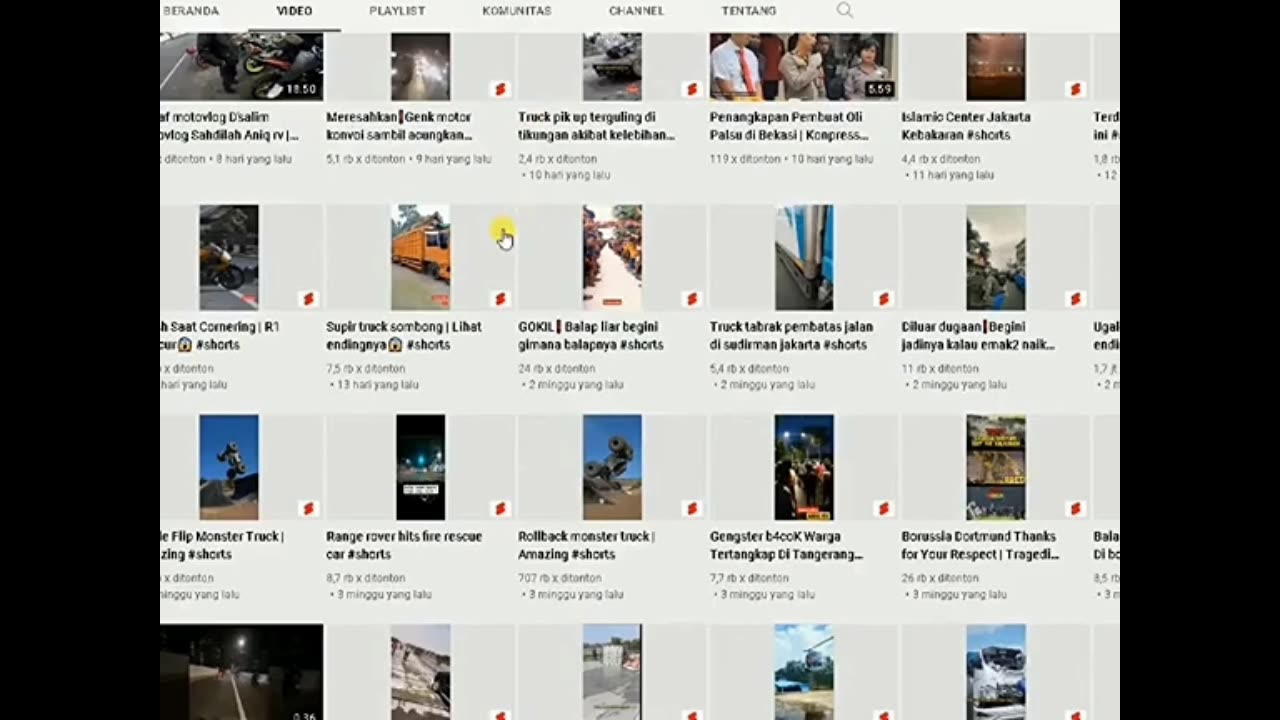Open the channel search magnifier icon
Screen dimensions: 1280x720
coord(844,11)
